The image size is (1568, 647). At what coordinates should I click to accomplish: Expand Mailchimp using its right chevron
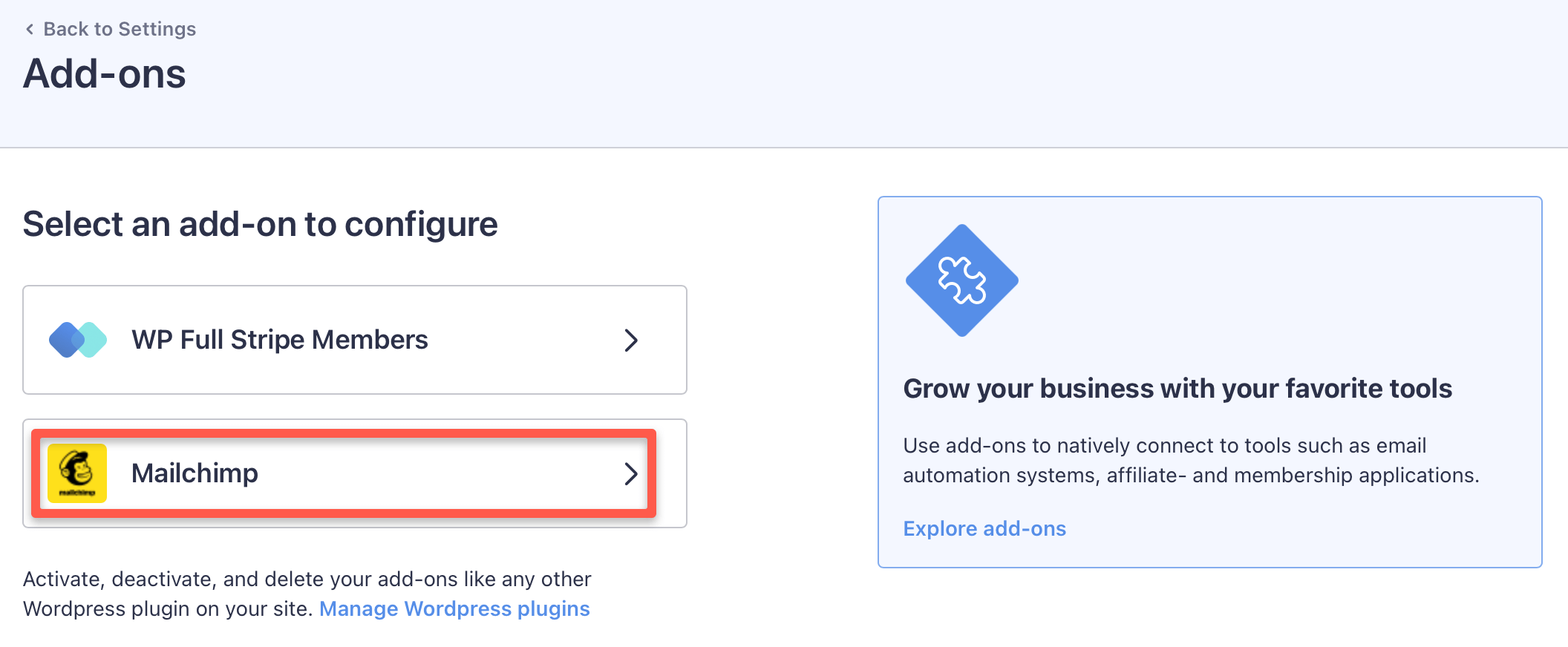pyautogui.click(x=630, y=473)
